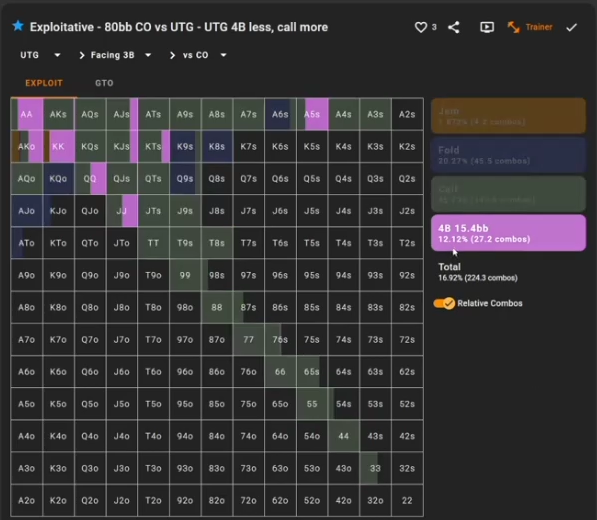The width and height of the screenshot is (597, 520).
Task: Click the Q9s hand cell
Action: [x=185, y=179]
